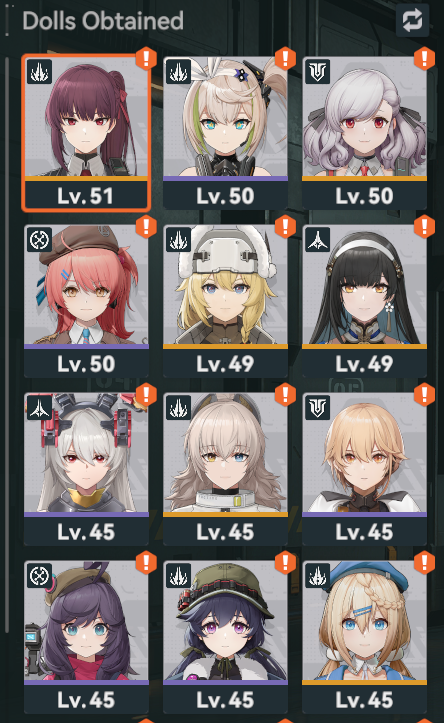The width and height of the screenshot is (444, 723).
Task: Select black-haired doll with white headband
Action: pos(364,301)
